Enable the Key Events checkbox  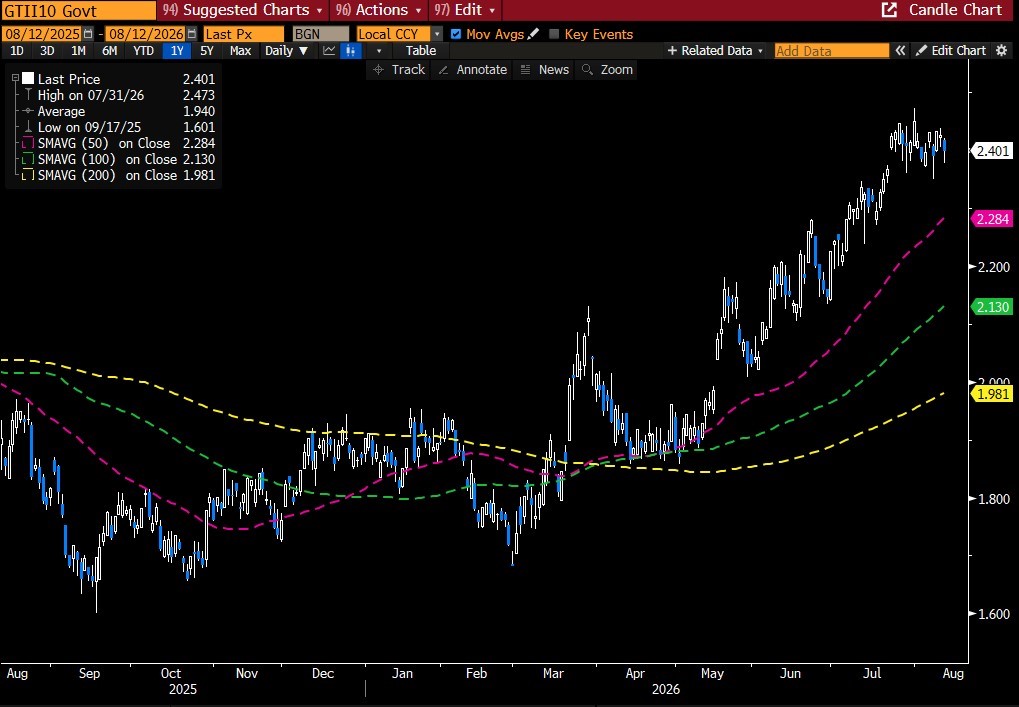click(x=554, y=34)
